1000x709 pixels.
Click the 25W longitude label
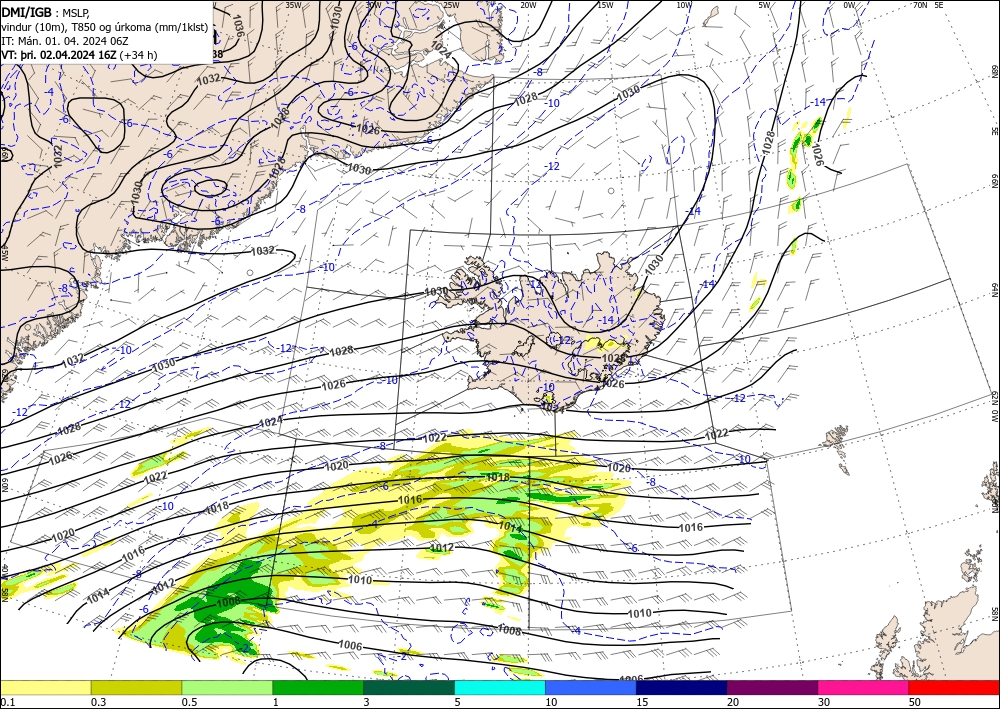pos(451,5)
